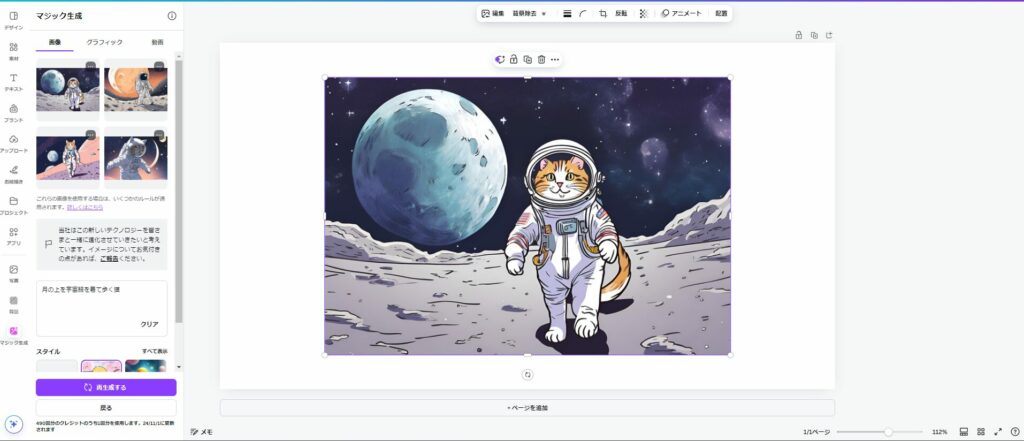Open the Uploads (アップロード) sidebar panel
The height and width of the screenshot is (441, 1024).
coord(14,143)
